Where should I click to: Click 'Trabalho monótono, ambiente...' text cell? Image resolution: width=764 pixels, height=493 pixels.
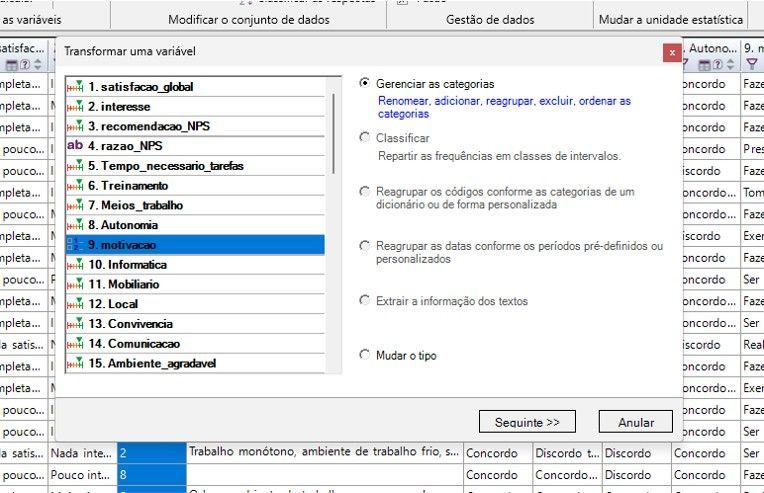pos(325,453)
